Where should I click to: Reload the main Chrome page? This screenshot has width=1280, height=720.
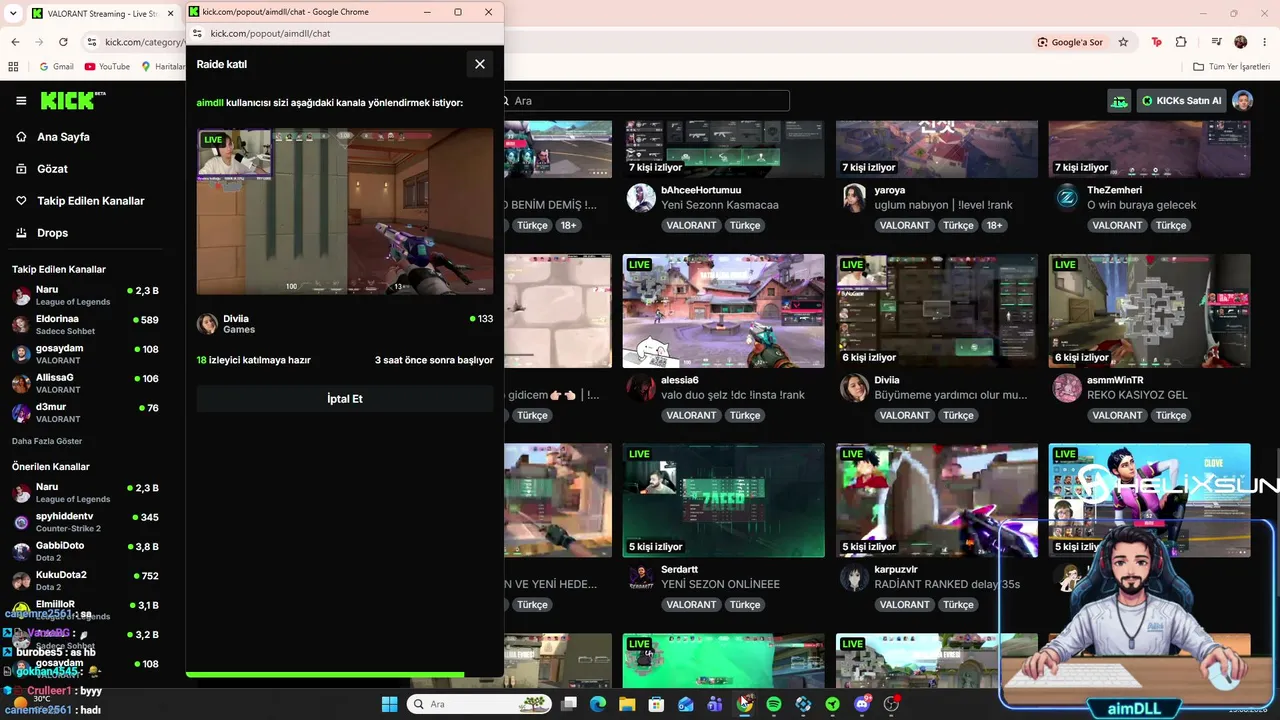(63, 42)
